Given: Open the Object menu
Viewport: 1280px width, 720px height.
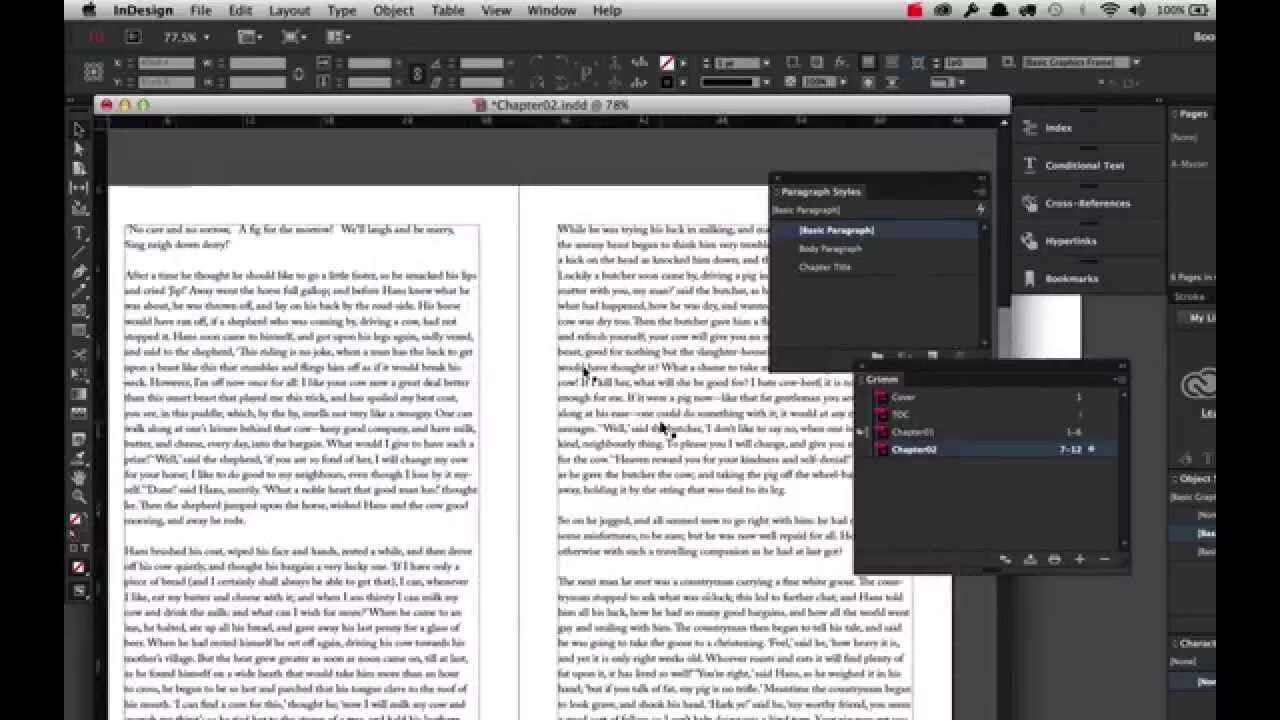Looking at the screenshot, I should [393, 10].
